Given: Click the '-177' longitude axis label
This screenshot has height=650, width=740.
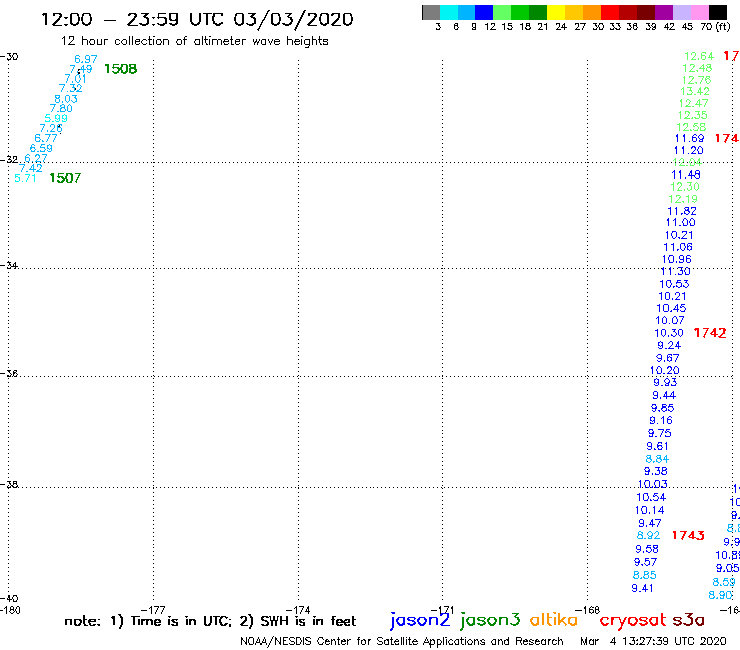Looking at the screenshot, I should coord(152,610).
